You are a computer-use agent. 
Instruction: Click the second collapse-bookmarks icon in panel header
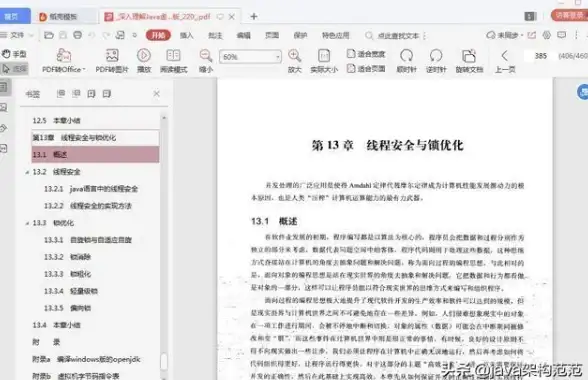[x=76, y=93]
